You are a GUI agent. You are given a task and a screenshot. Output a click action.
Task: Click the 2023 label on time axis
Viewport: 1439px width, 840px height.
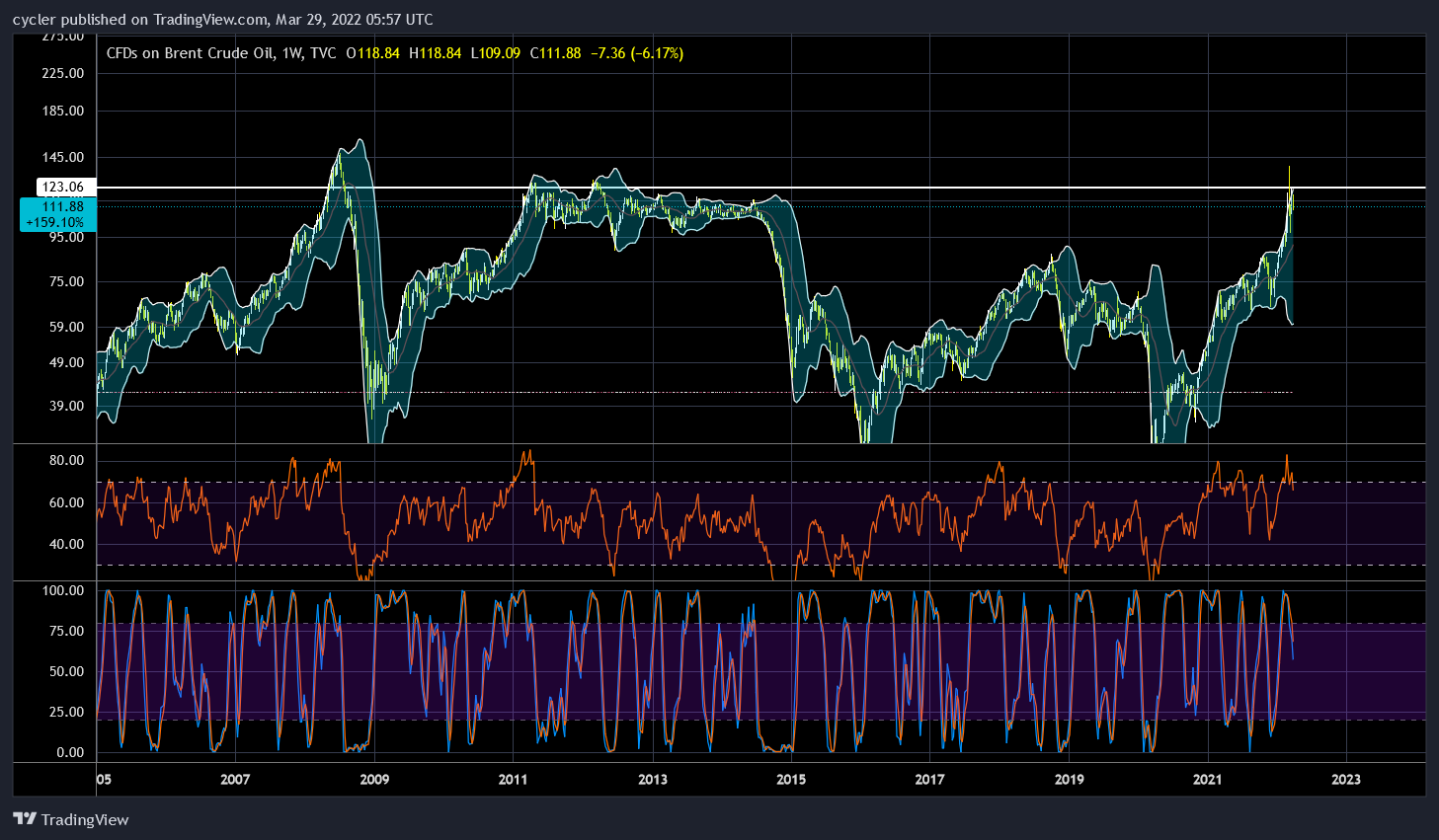(1346, 779)
